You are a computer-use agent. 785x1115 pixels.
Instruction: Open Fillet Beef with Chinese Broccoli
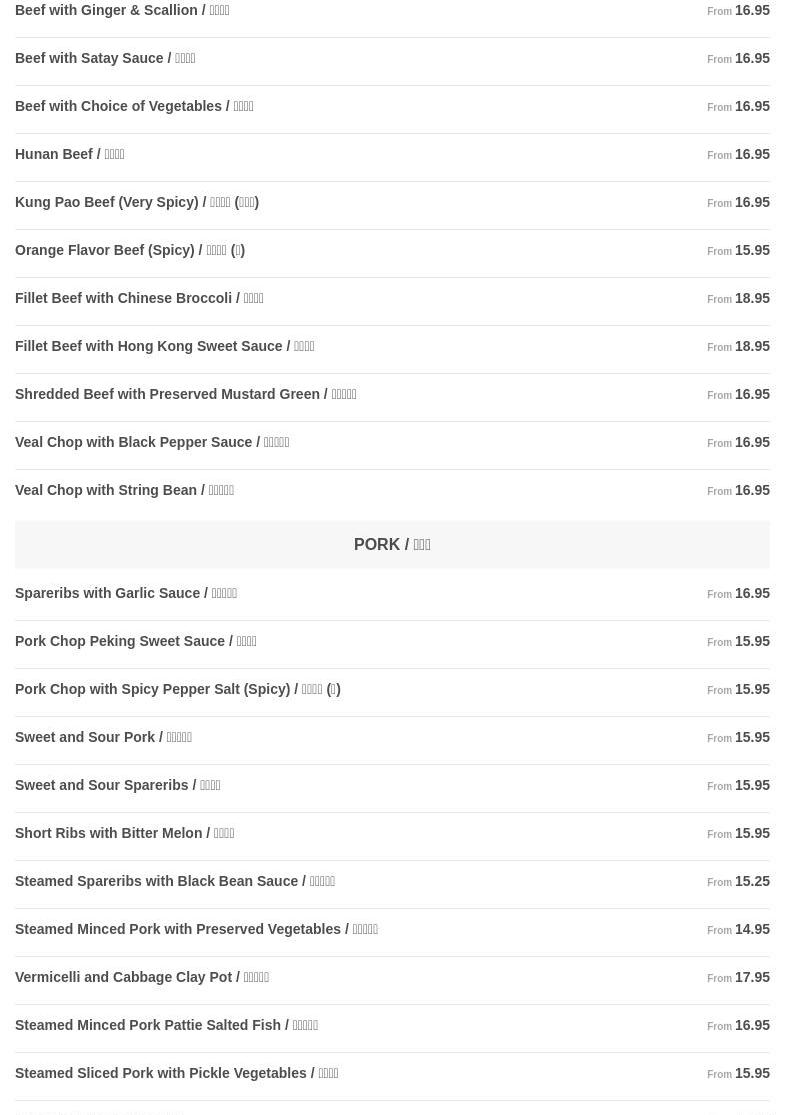click(392, 301)
